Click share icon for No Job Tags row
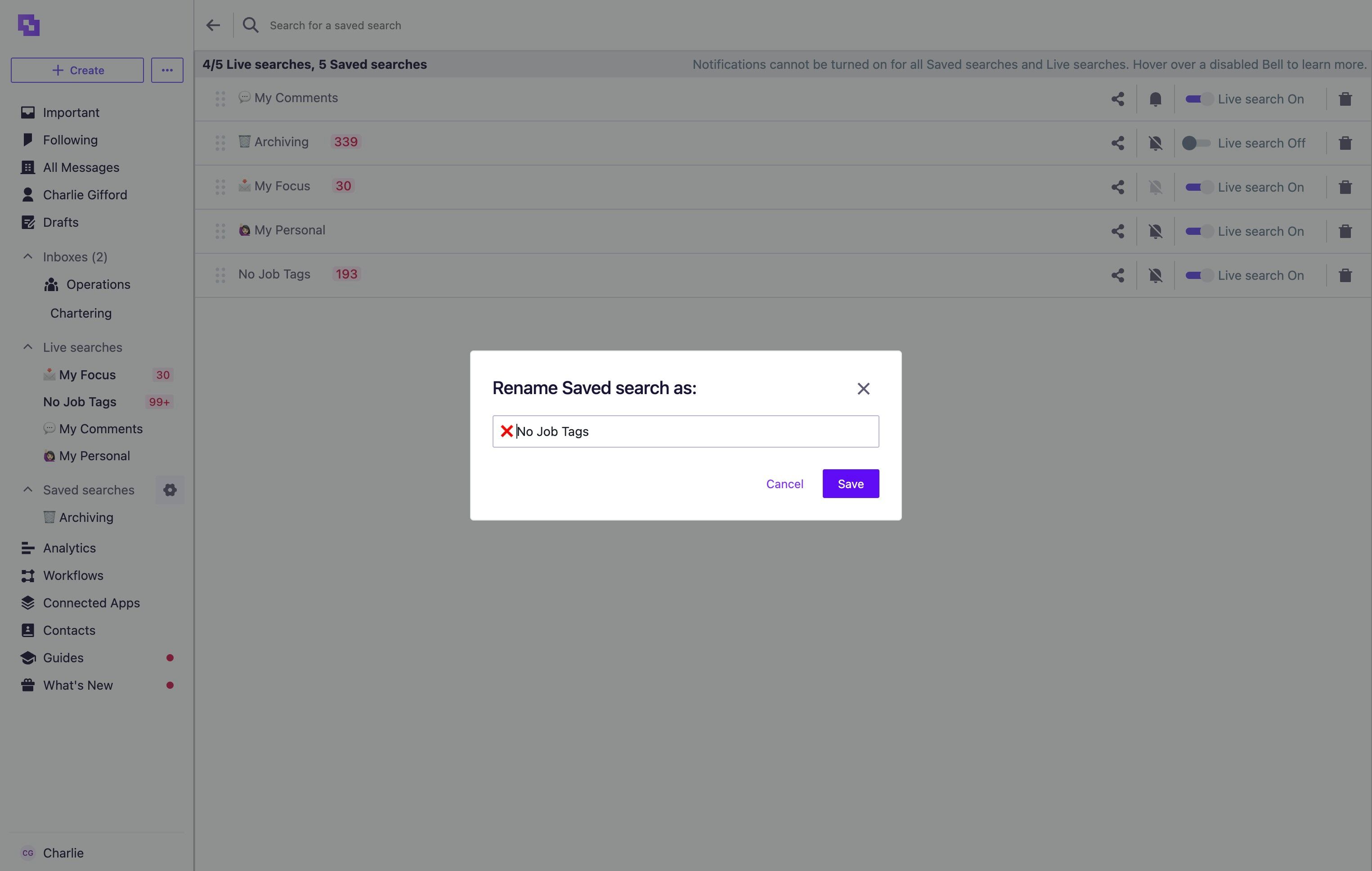This screenshot has width=1372, height=871. click(1117, 275)
